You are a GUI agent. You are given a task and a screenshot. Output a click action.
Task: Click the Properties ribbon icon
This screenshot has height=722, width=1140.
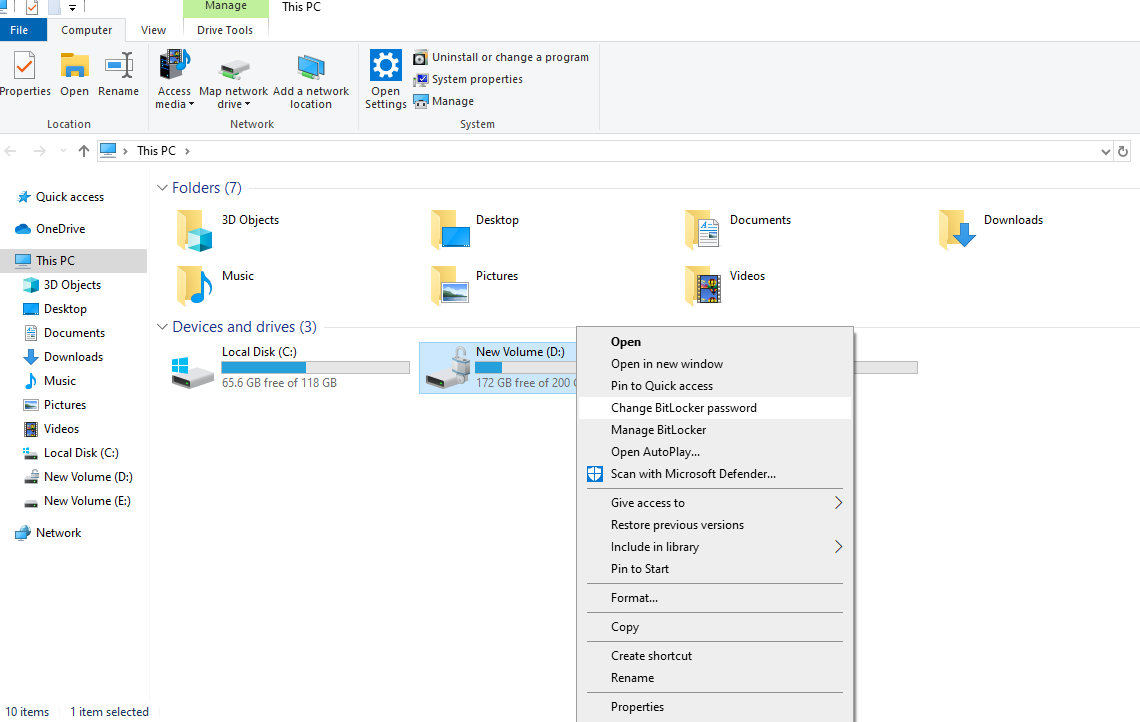click(25, 66)
